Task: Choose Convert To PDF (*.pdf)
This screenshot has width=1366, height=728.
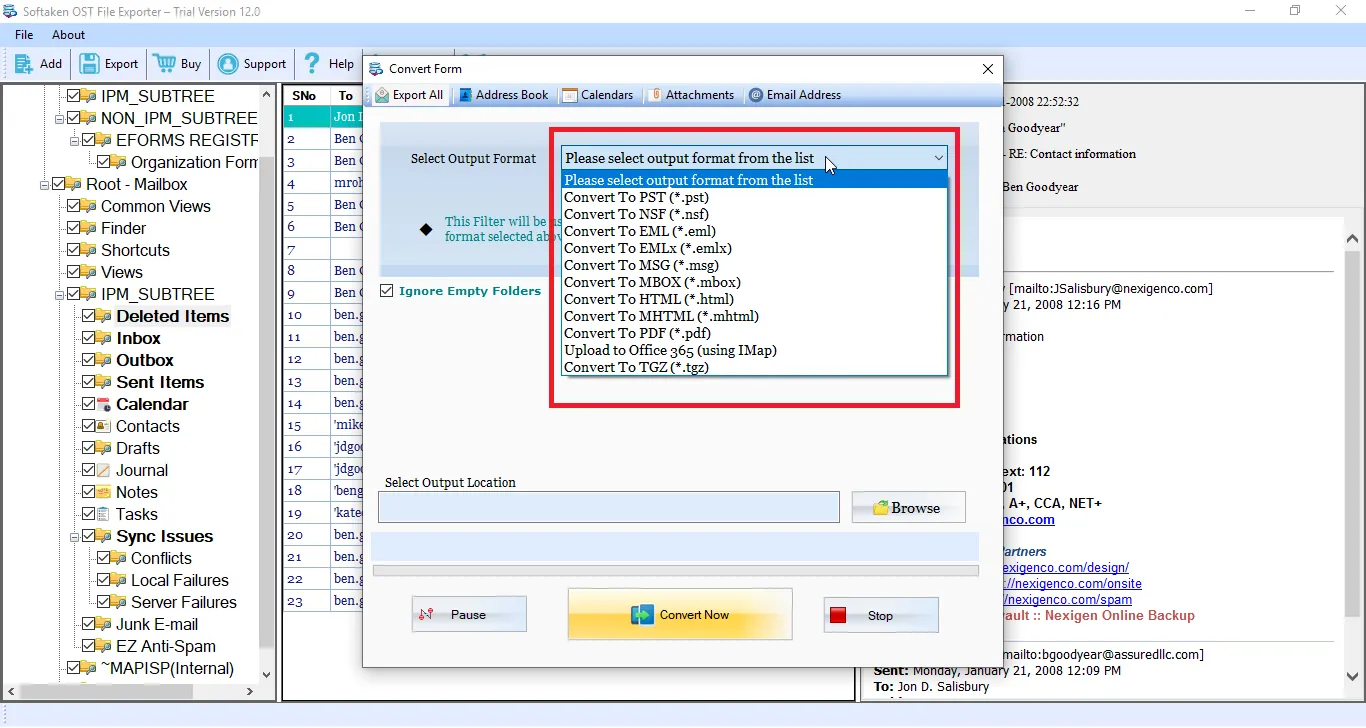Action: click(x=754, y=333)
